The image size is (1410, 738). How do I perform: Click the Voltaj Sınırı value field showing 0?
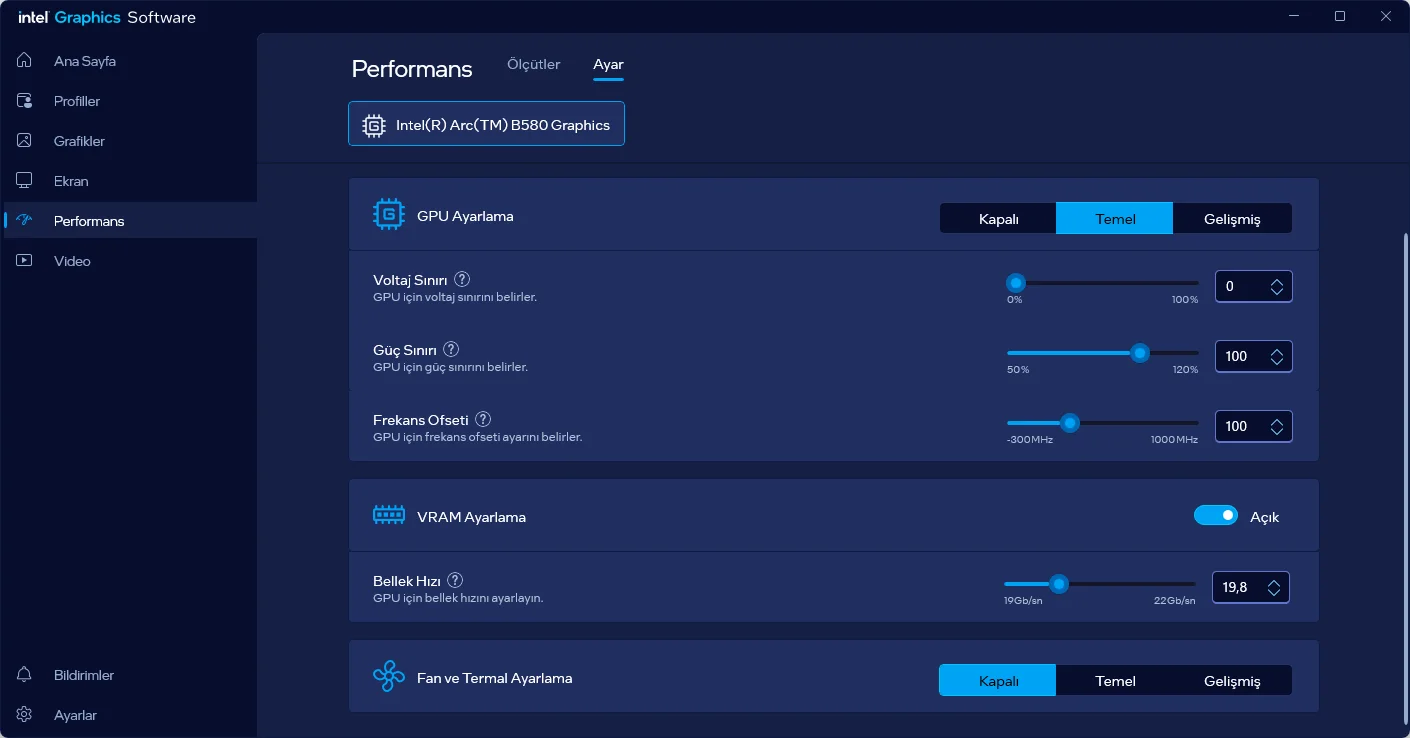(x=1254, y=287)
